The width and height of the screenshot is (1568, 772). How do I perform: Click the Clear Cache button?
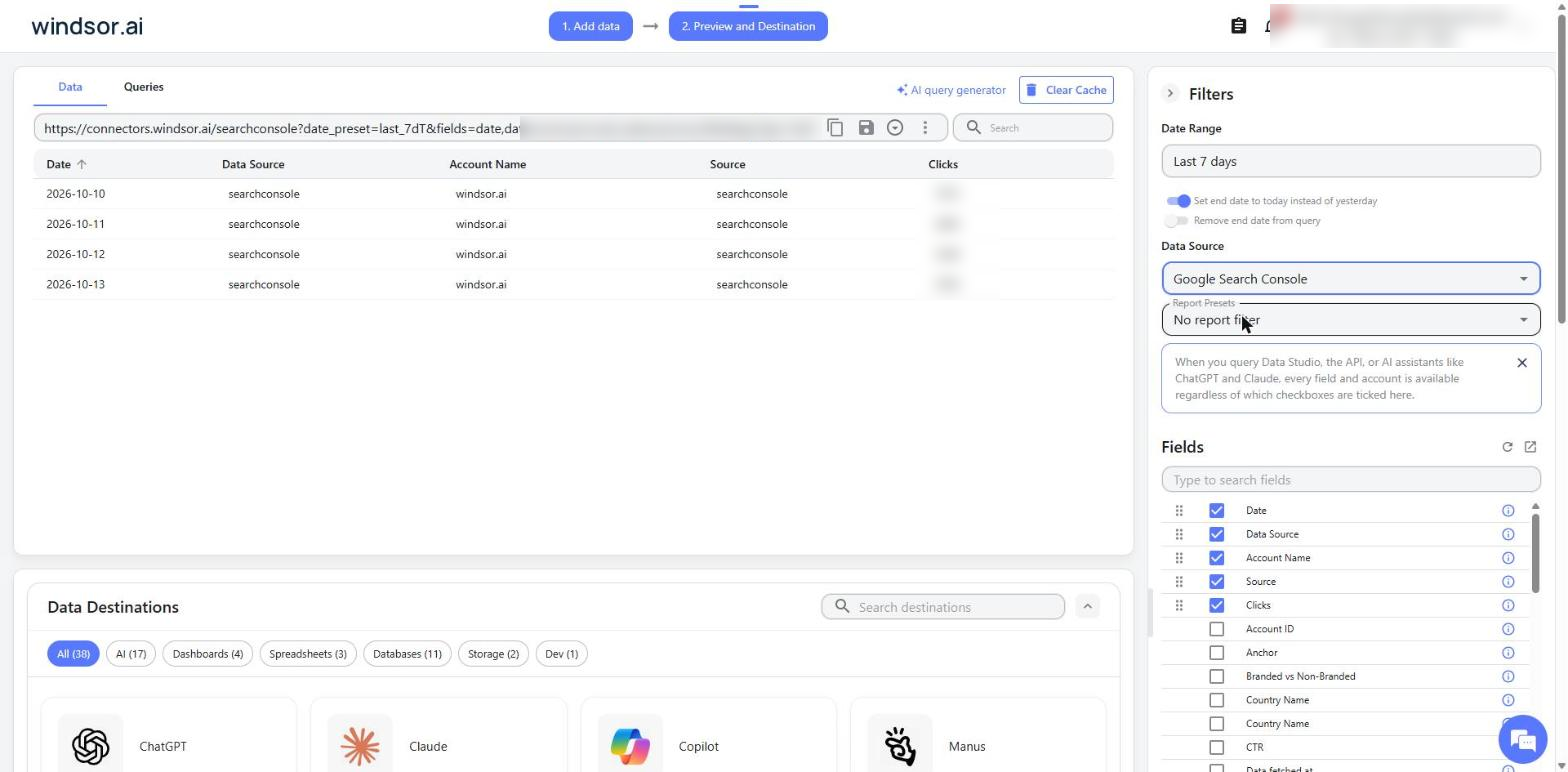[1066, 90]
